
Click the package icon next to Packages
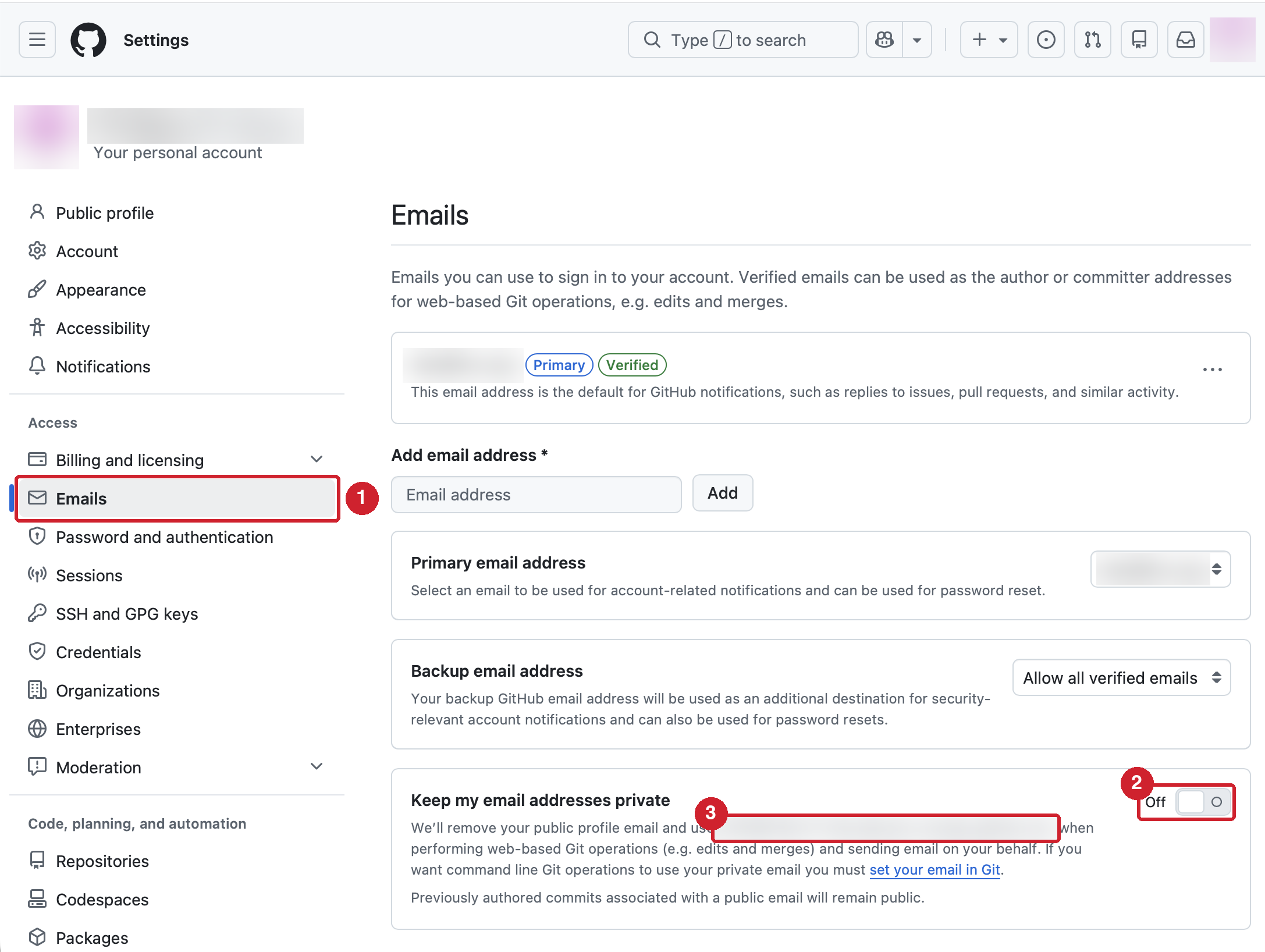pyautogui.click(x=37, y=937)
